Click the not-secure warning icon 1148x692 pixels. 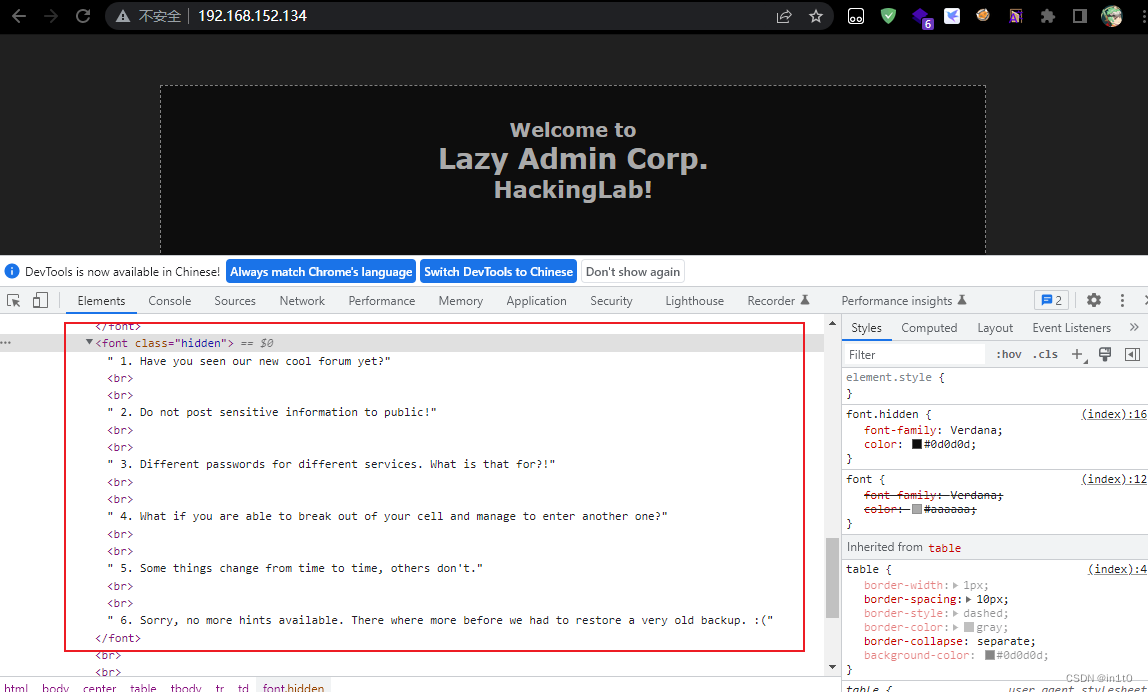pyautogui.click(x=123, y=16)
